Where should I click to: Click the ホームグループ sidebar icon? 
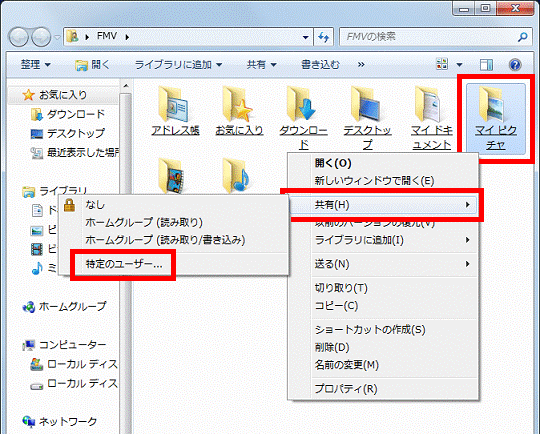(28, 307)
